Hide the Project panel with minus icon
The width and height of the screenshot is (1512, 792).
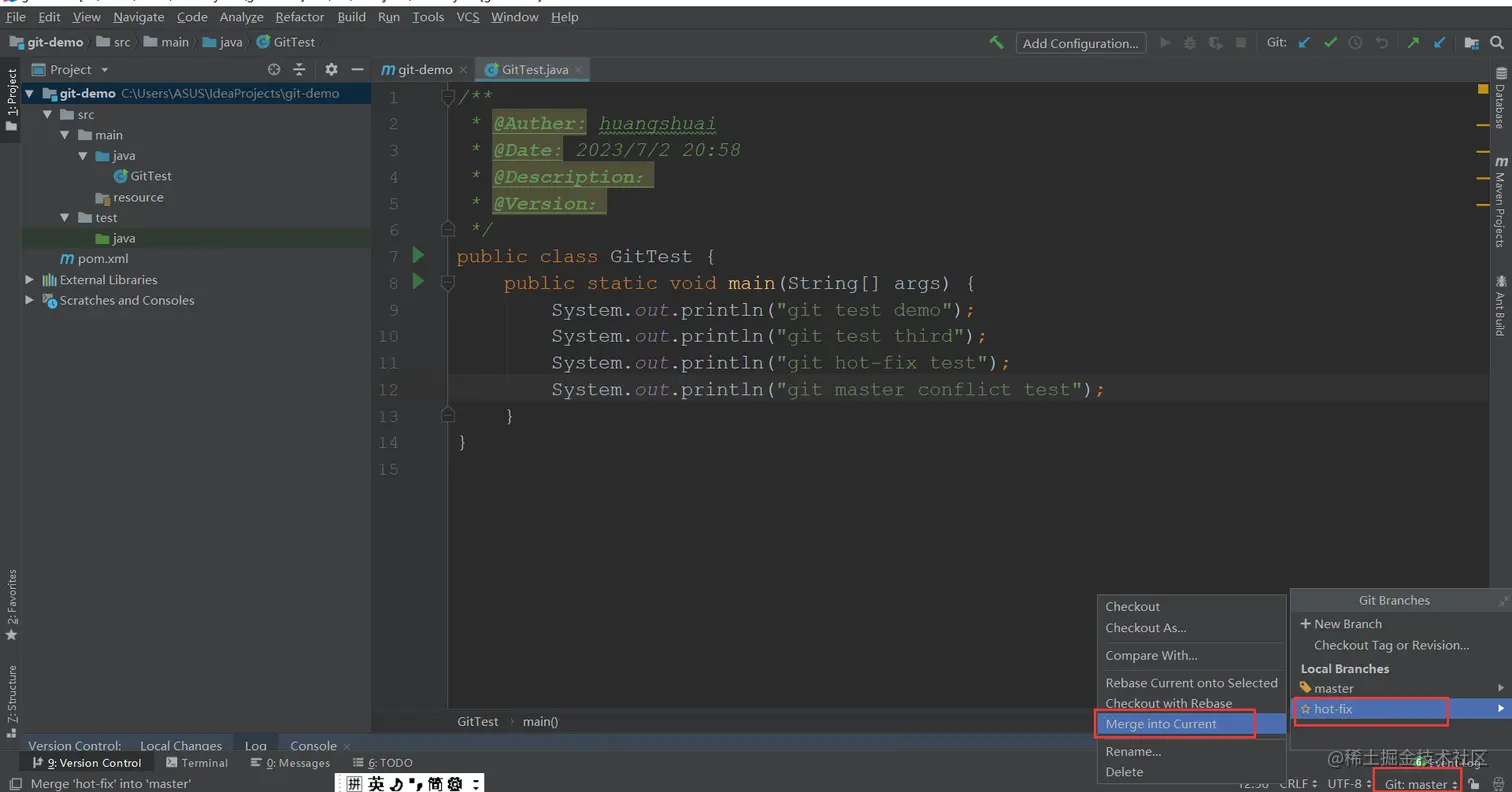coord(357,70)
